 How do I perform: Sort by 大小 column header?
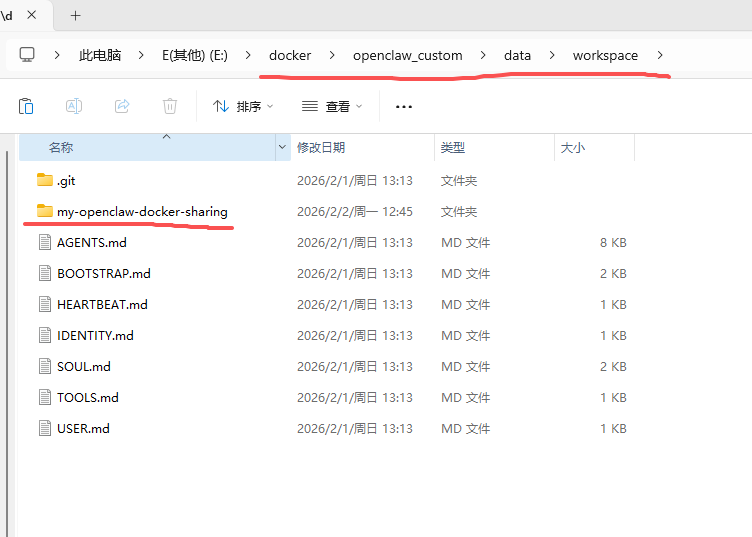(x=573, y=147)
